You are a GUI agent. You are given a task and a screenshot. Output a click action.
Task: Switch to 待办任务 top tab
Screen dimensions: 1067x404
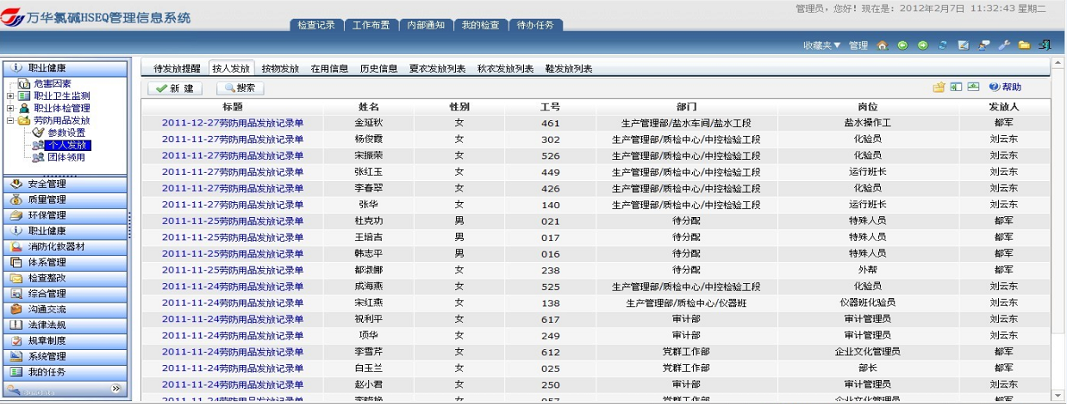[536, 25]
